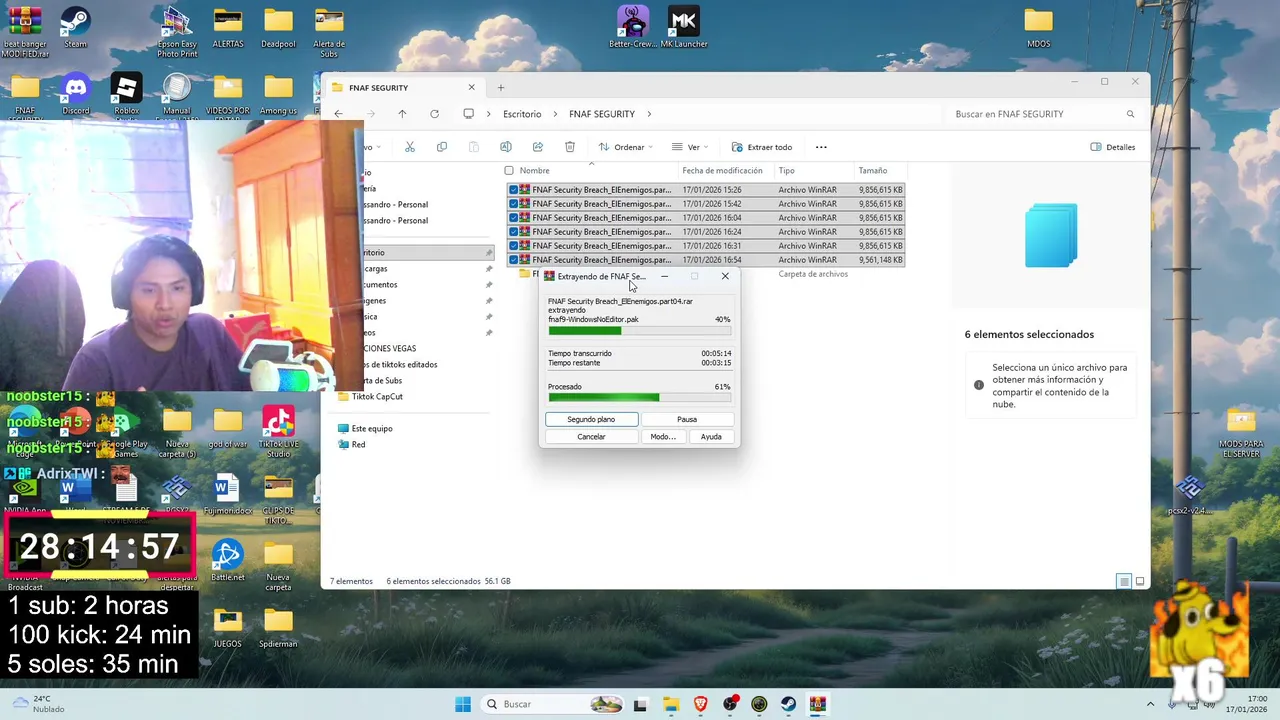
Task: Go up one folder with the up arrow
Action: pos(402,114)
